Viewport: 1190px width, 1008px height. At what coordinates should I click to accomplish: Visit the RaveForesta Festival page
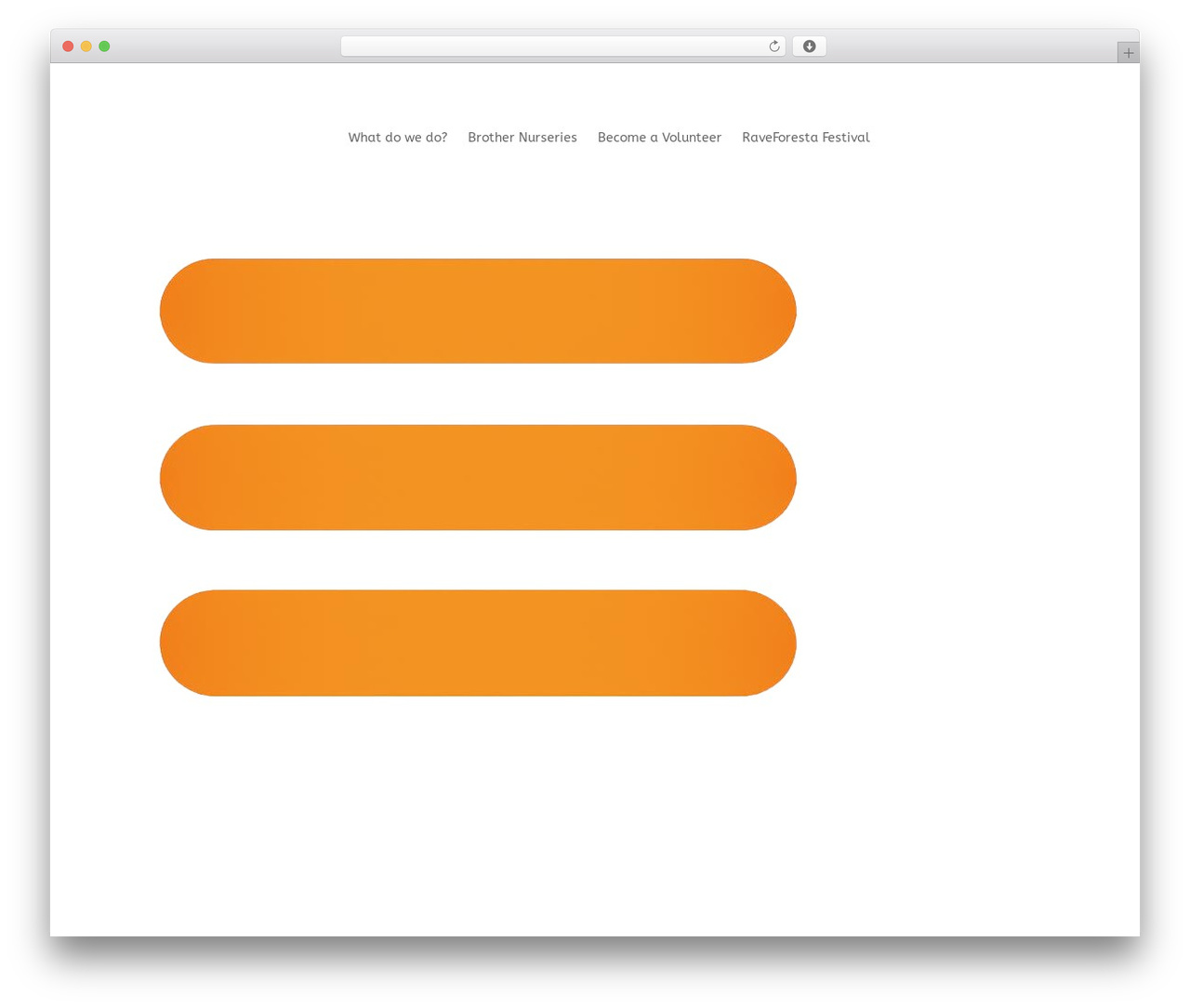click(x=805, y=138)
